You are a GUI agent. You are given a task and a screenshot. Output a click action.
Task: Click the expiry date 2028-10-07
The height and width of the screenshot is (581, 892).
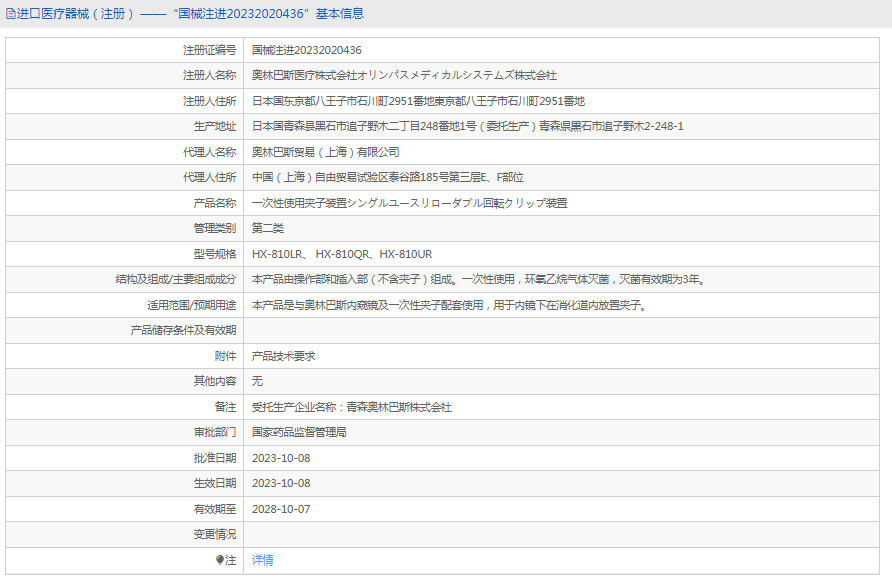[x=281, y=509]
